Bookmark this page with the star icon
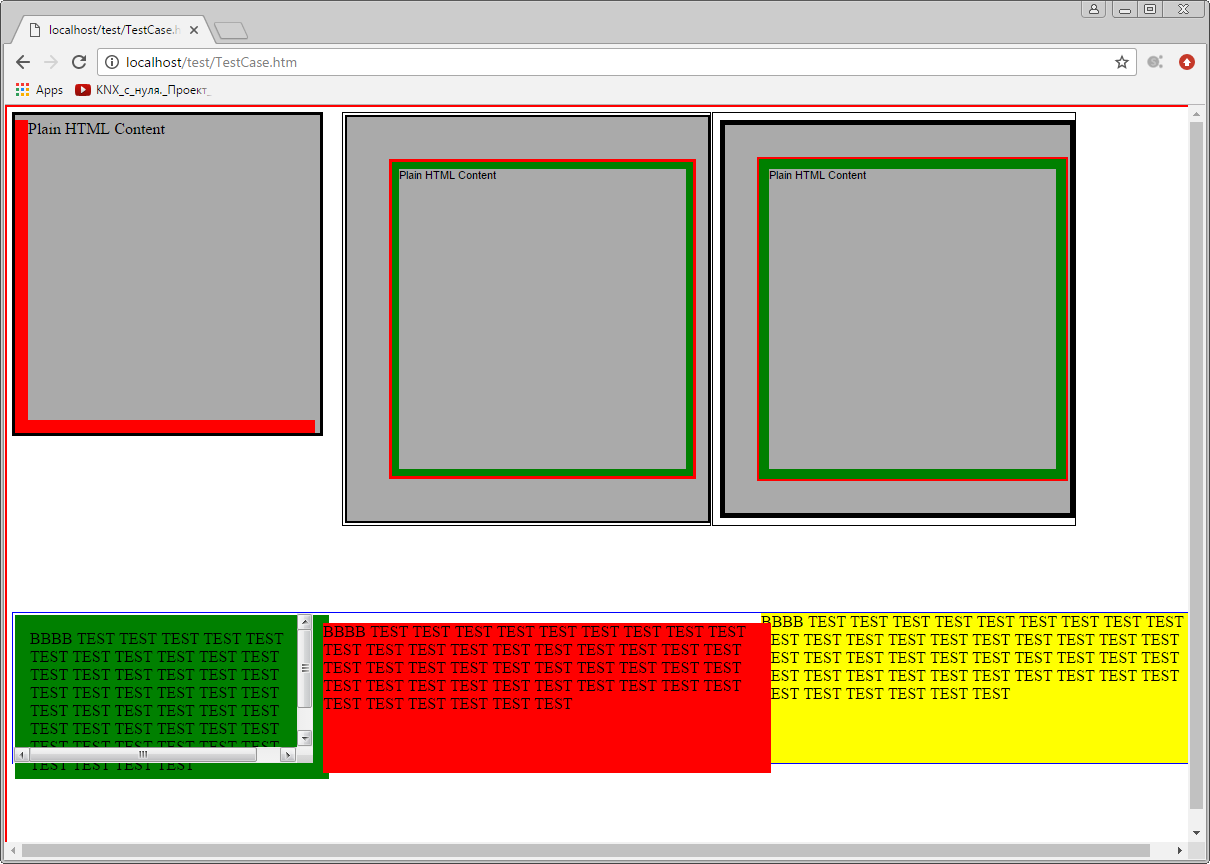The height and width of the screenshot is (864, 1210). (x=1122, y=62)
